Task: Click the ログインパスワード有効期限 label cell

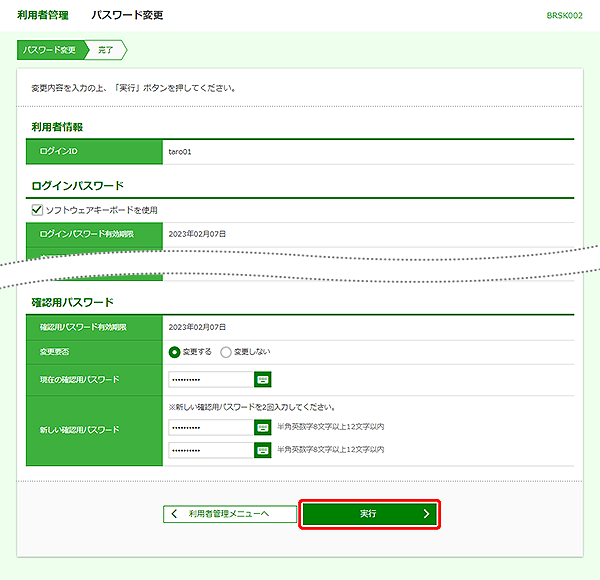Action: tap(95, 234)
